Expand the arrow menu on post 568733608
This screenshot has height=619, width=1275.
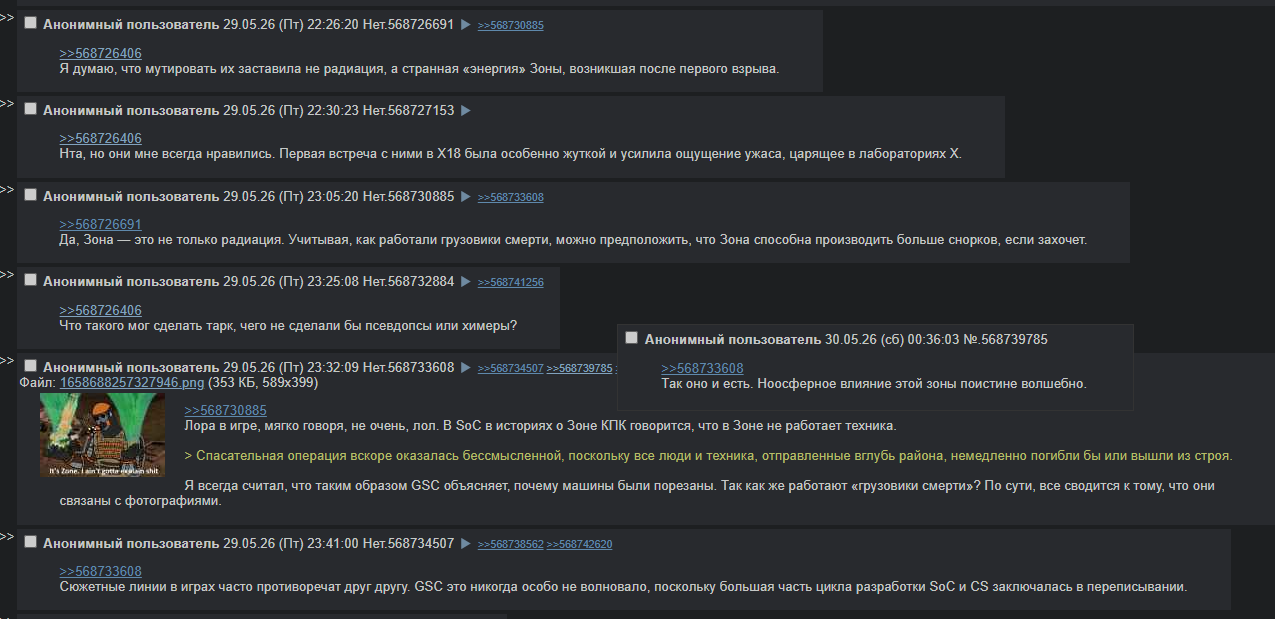tap(465, 367)
